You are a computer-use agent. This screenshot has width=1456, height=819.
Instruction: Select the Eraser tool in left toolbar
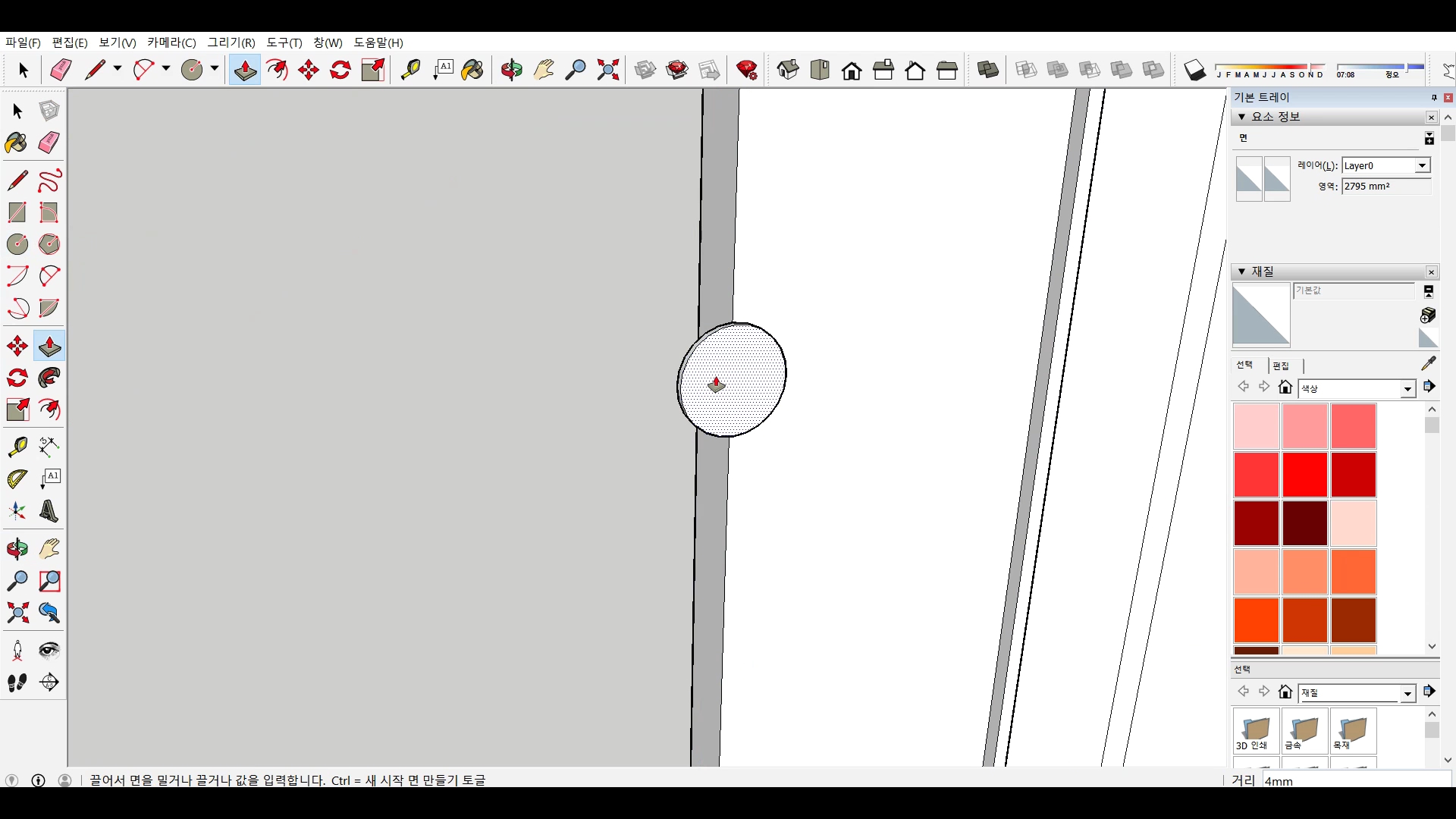(x=49, y=143)
